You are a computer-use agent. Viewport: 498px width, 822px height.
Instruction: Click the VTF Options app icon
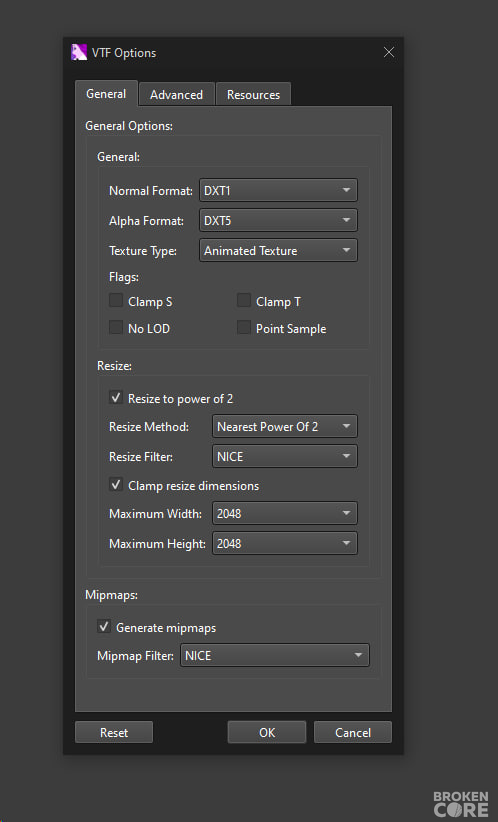[x=79, y=52]
